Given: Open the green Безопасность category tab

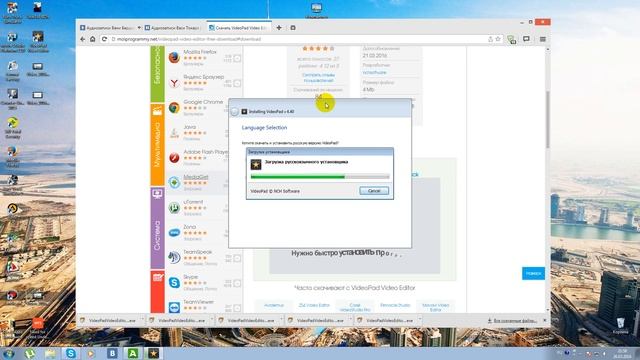Looking at the screenshot, I should pos(157,73).
